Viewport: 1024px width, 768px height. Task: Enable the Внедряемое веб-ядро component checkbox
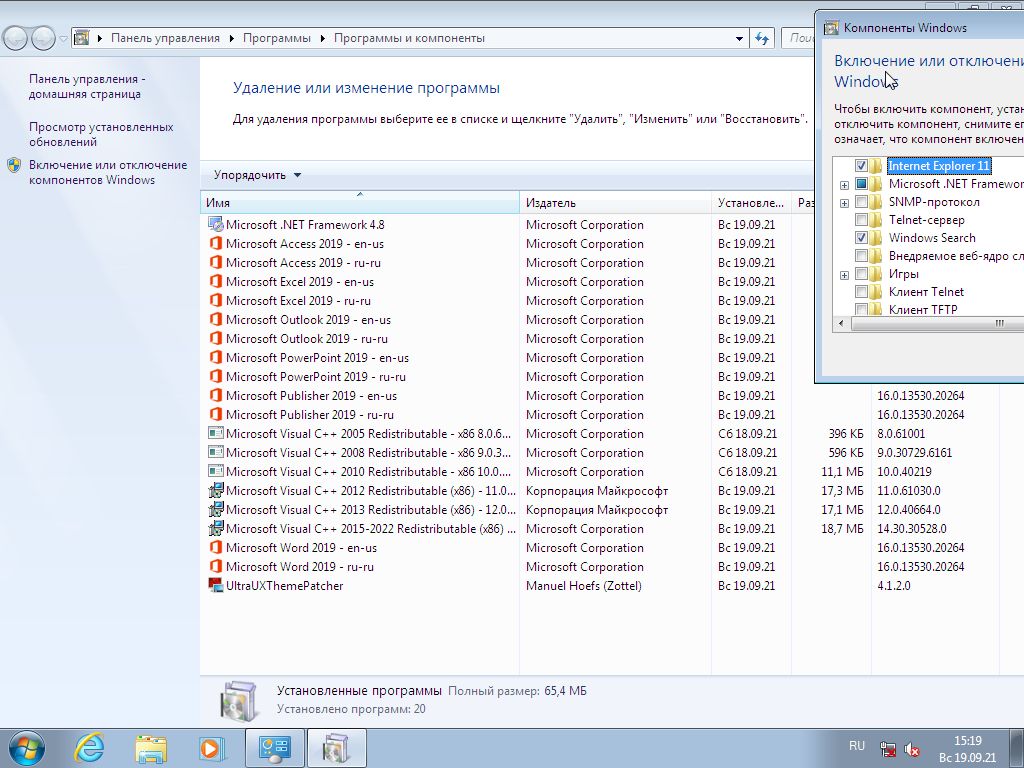[861, 256]
